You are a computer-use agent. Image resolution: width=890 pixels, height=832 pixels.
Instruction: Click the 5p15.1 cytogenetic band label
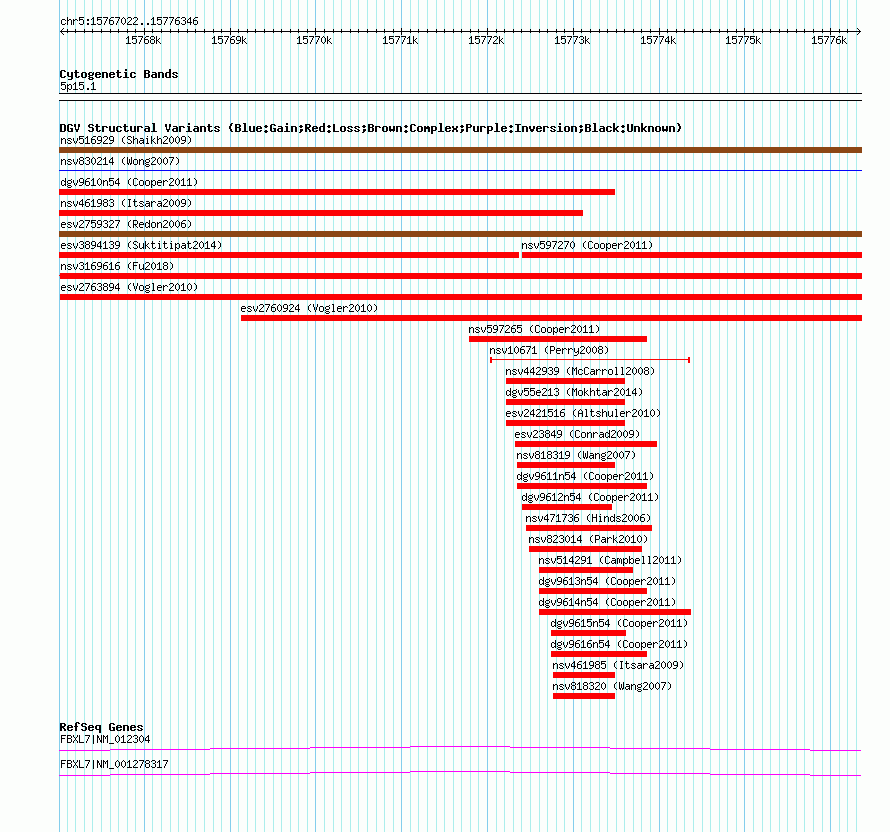tap(78, 86)
